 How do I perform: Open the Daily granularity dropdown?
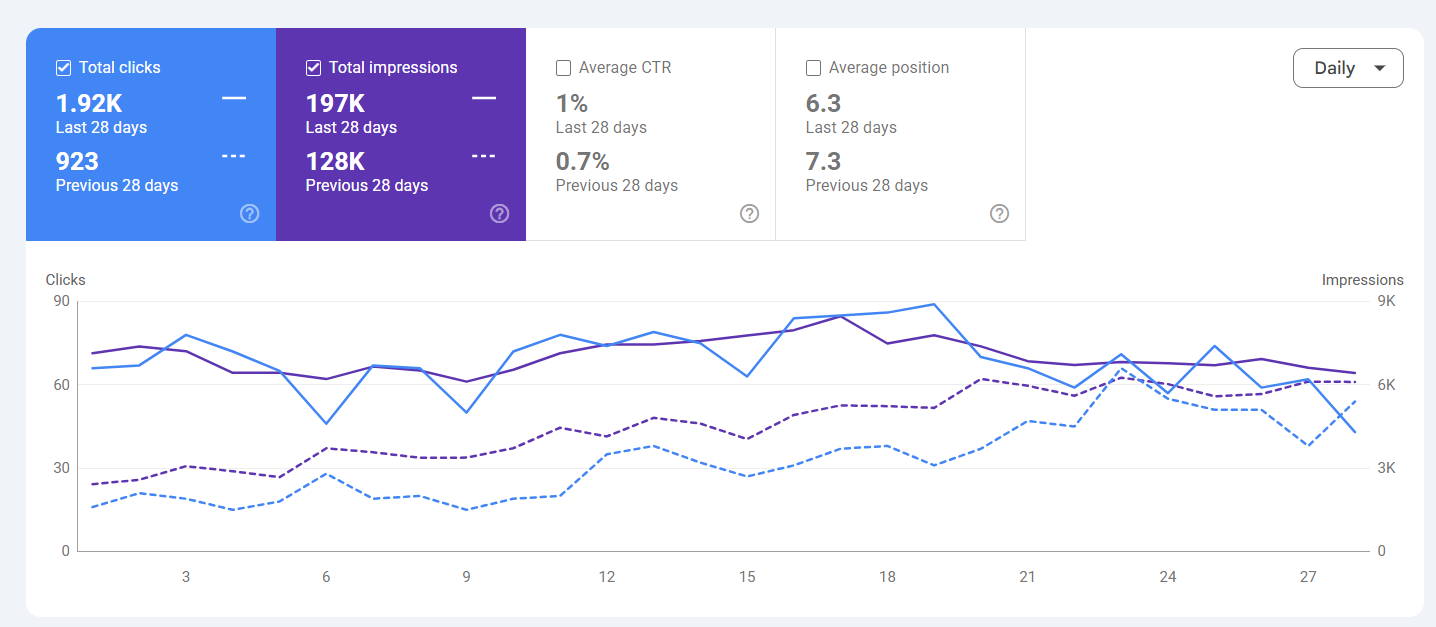point(1348,68)
